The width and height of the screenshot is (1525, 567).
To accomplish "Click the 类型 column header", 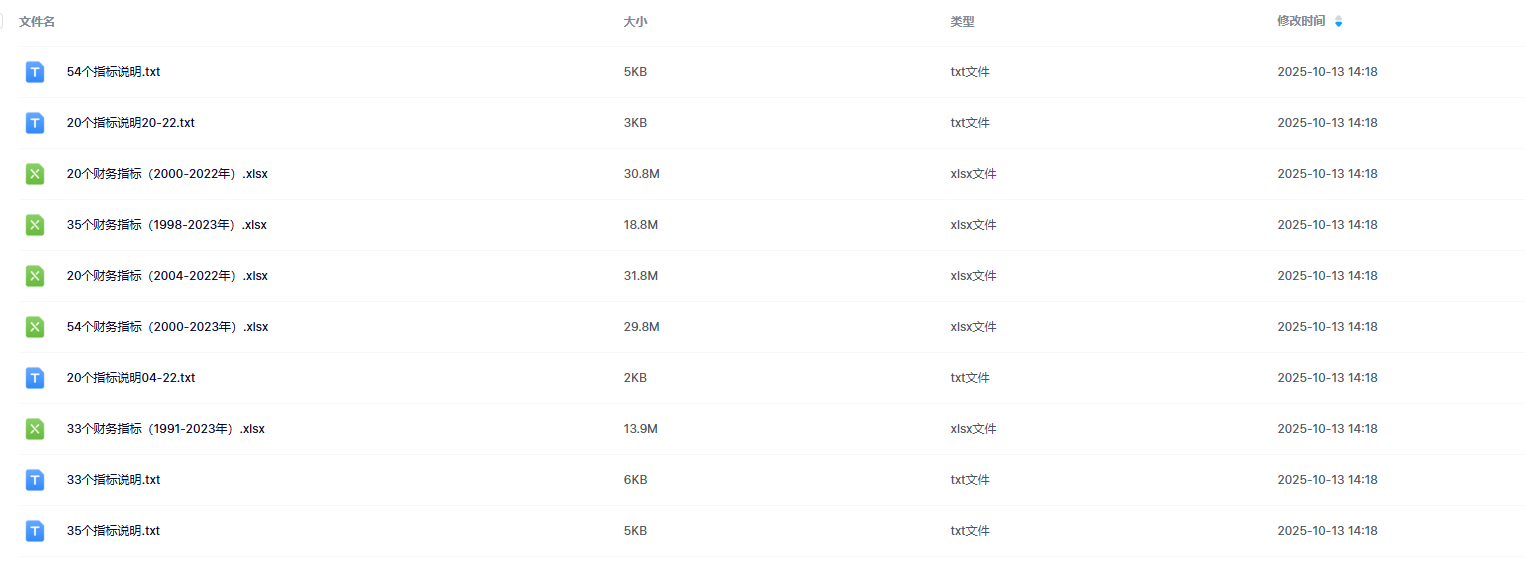I will 962,21.
